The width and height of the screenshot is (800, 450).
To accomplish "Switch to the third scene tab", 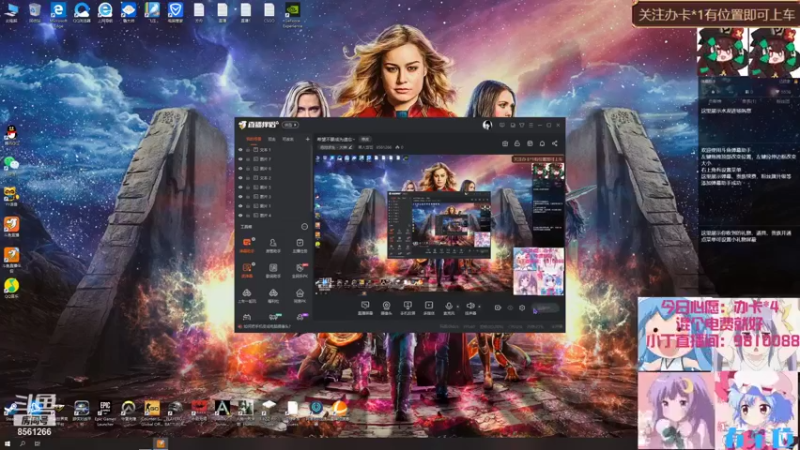I will (288, 139).
